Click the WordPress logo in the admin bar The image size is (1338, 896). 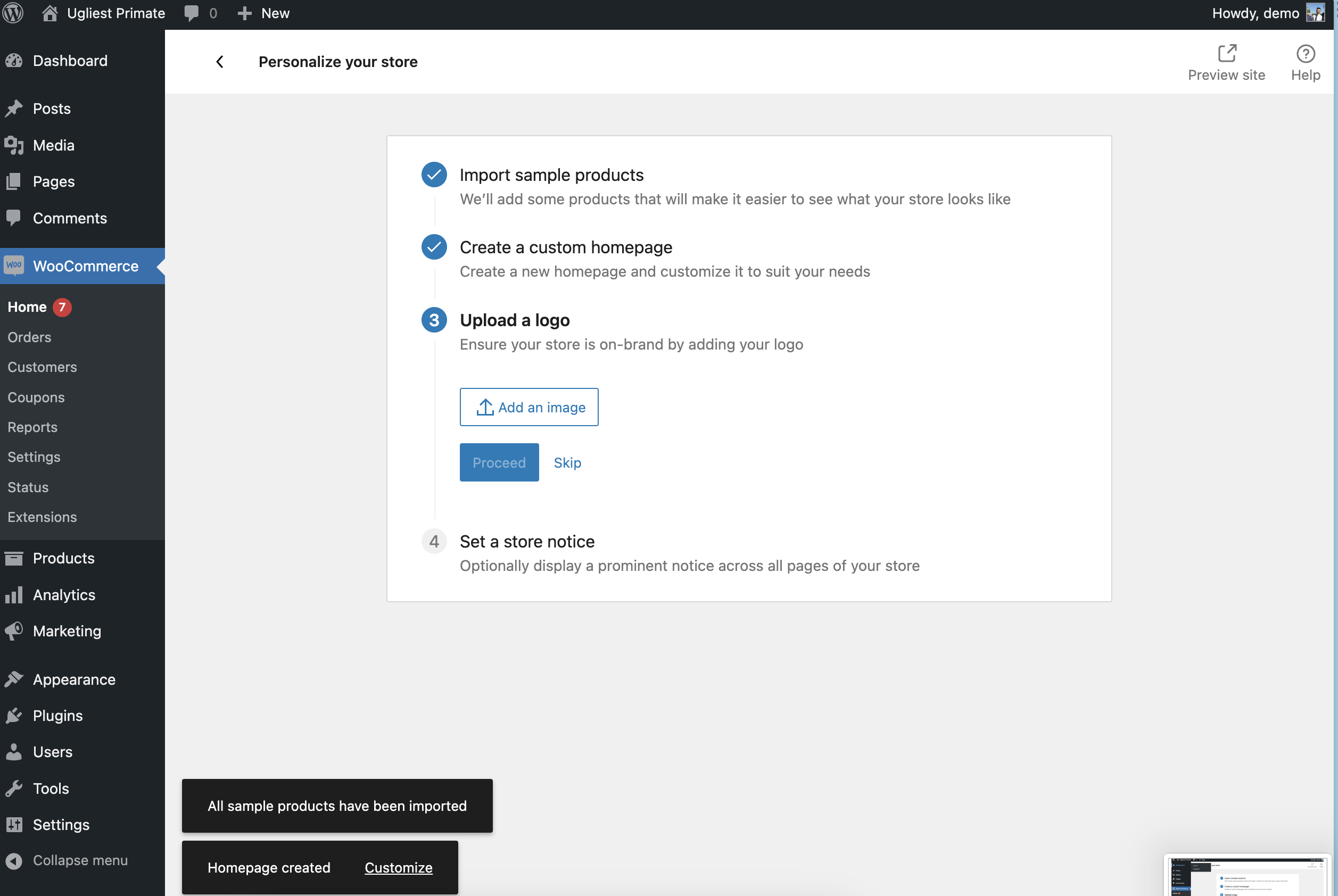point(13,13)
